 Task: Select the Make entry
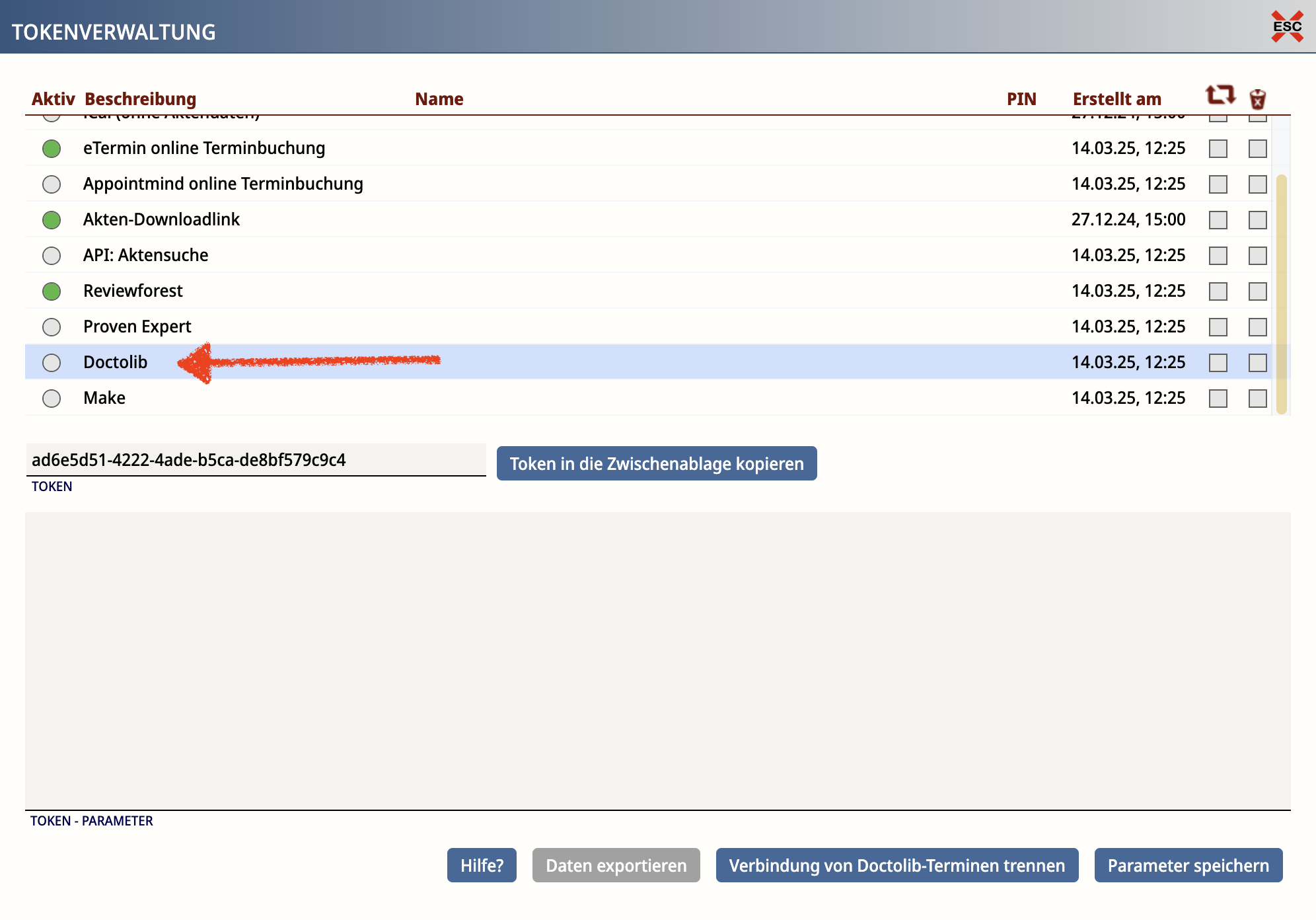[x=104, y=398]
